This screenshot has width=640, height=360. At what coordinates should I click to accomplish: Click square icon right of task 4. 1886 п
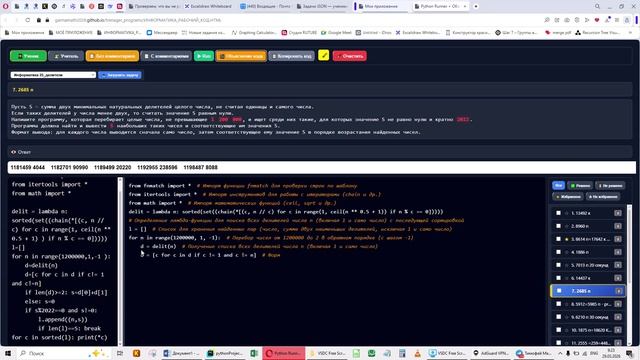click(618, 252)
